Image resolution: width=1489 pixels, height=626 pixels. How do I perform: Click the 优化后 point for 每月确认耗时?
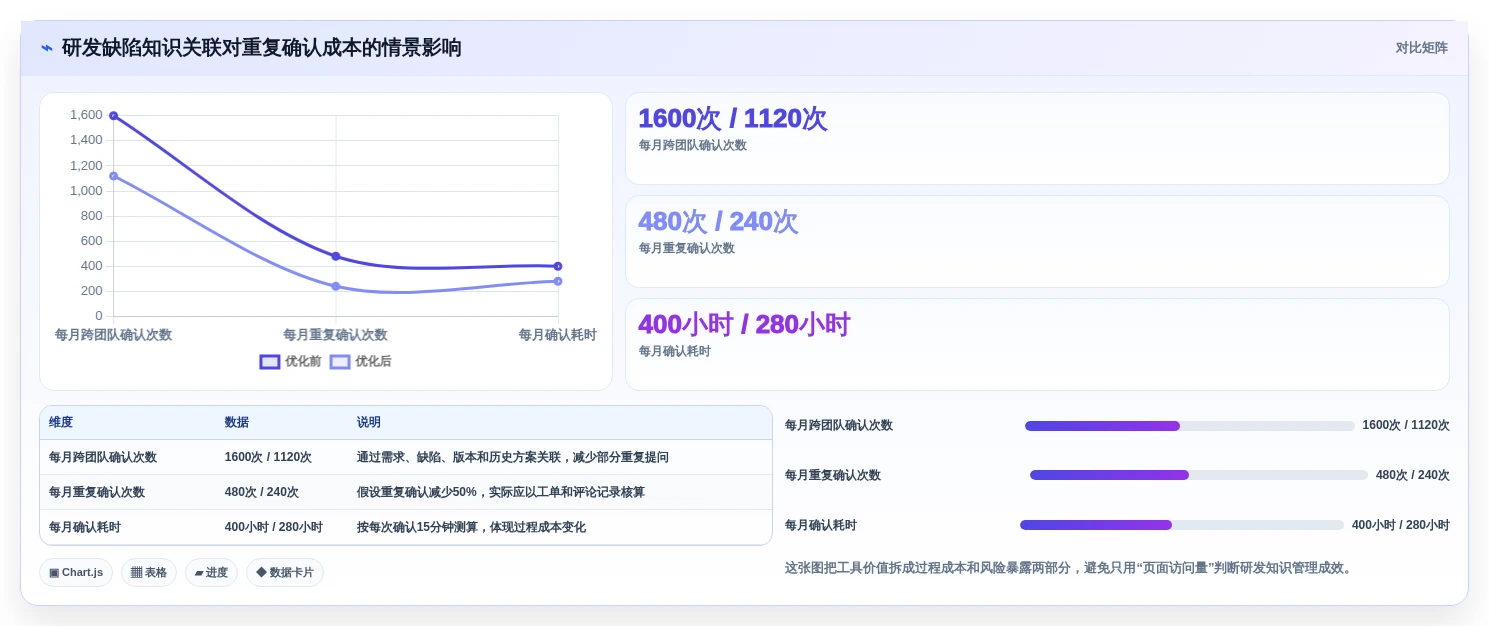tap(558, 281)
